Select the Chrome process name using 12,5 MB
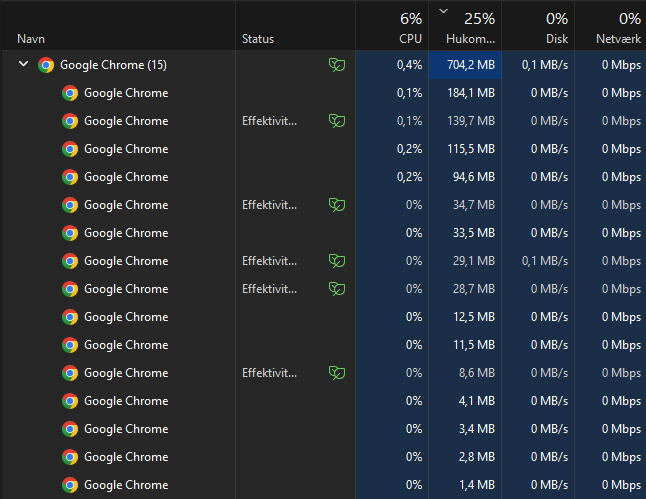This screenshot has width=646, height=499. pos(126,317)
